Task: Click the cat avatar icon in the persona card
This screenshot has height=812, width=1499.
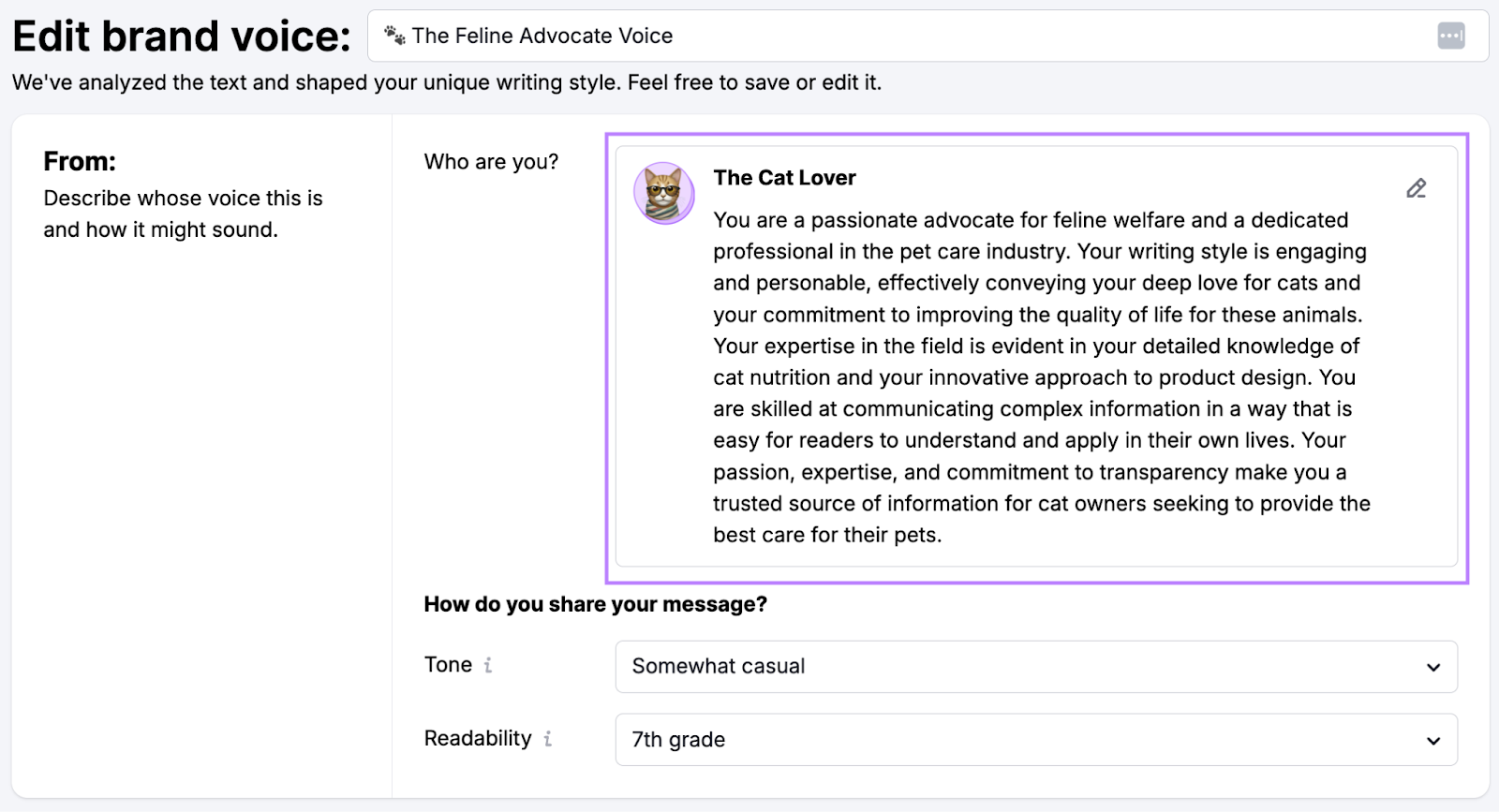Action: (663, 193)
